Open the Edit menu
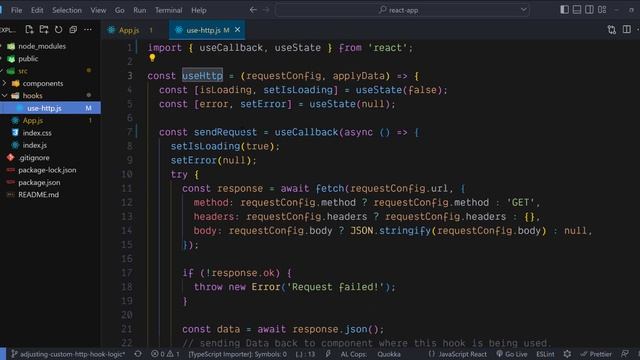 click(37, 10)
